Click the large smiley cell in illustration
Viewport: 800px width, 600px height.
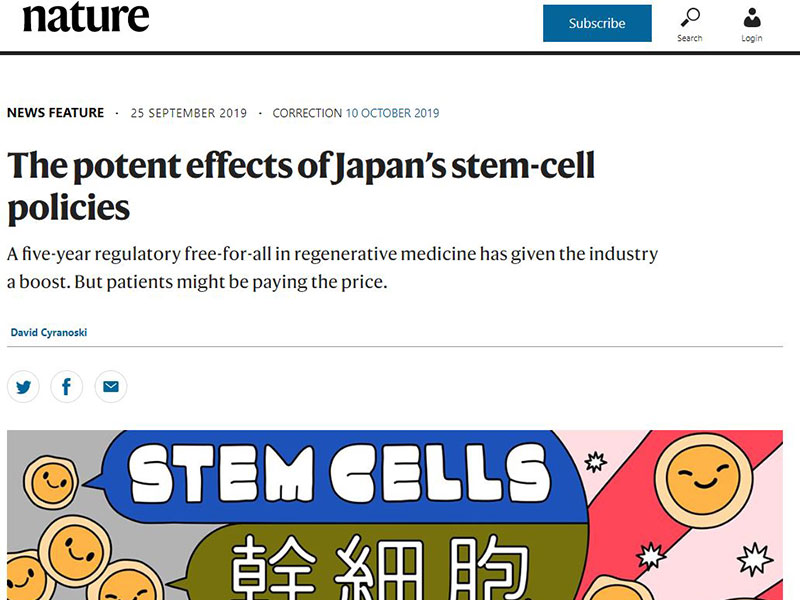click(703, 480)
